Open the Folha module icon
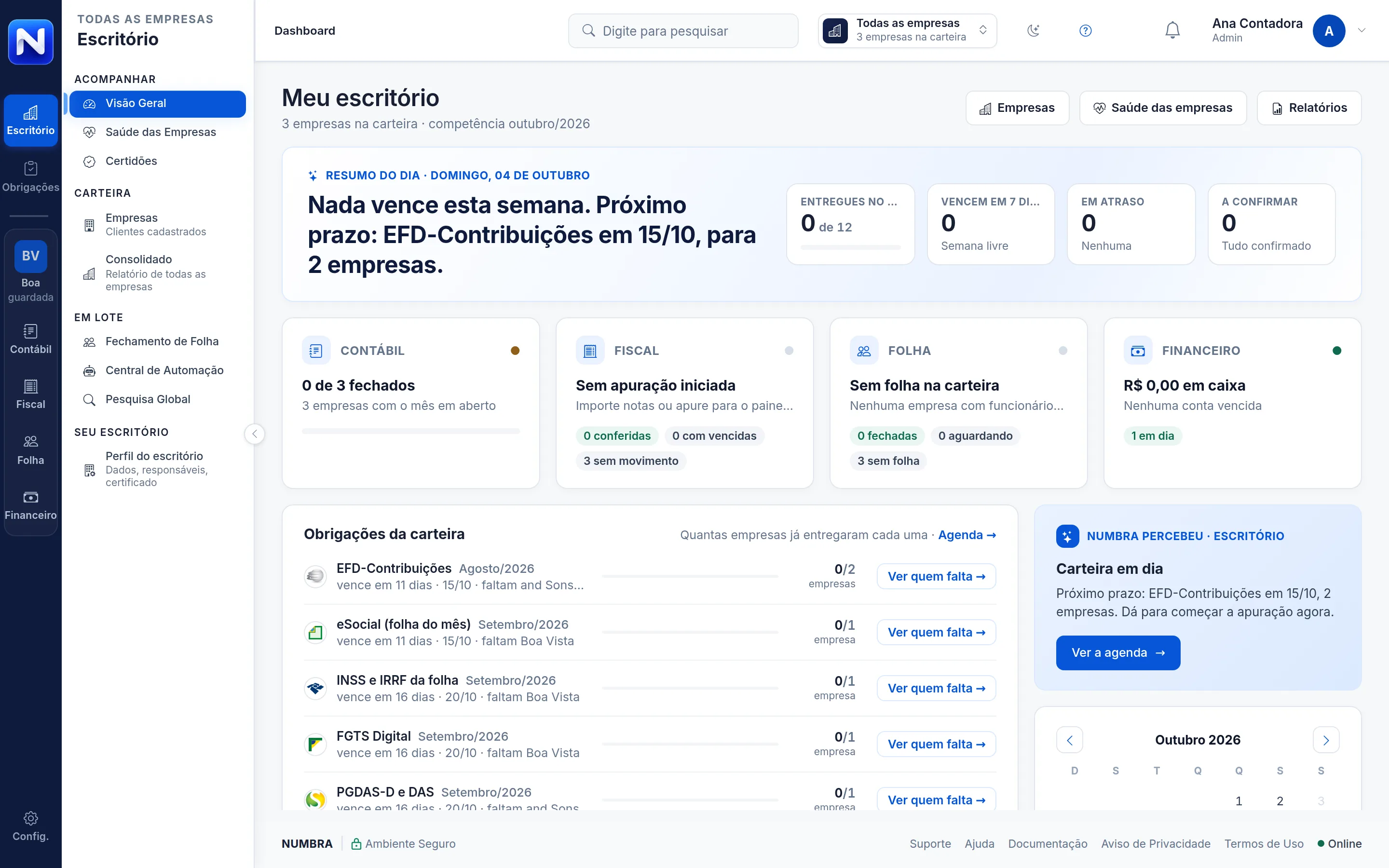Viewport: 1389px width, 868px height. point(30,450)
